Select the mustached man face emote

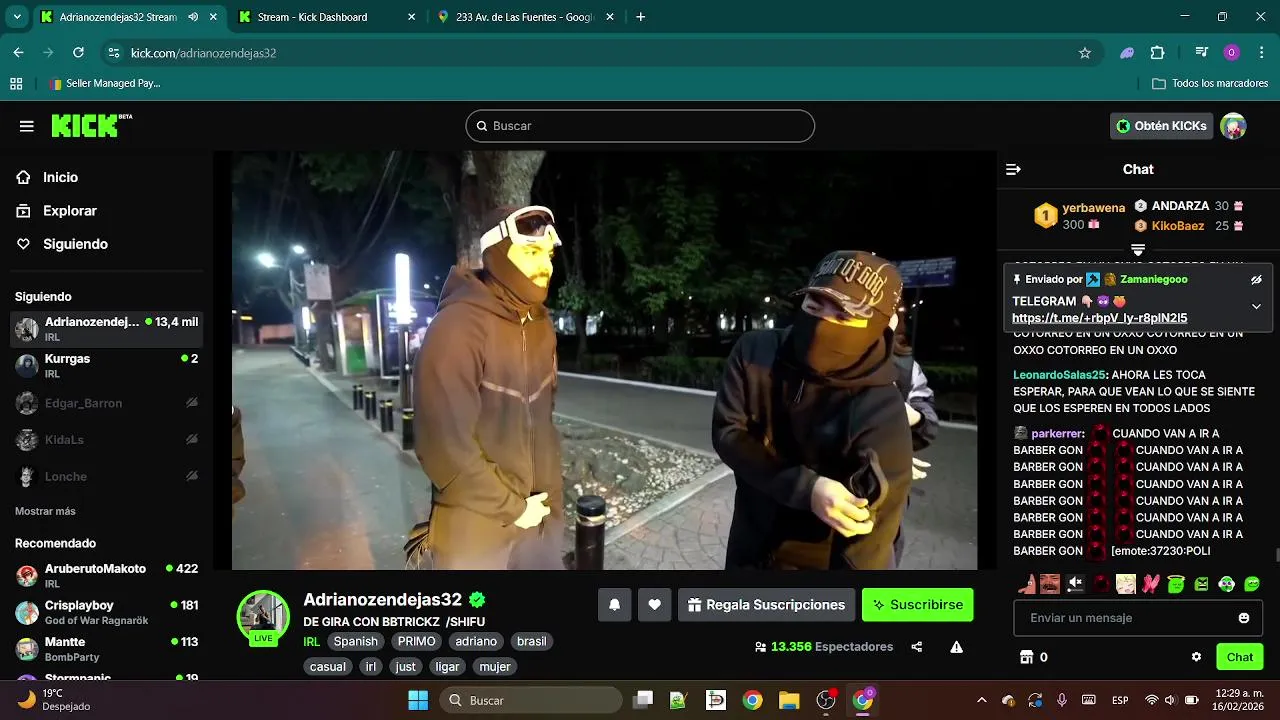(x=1049, y=583)
